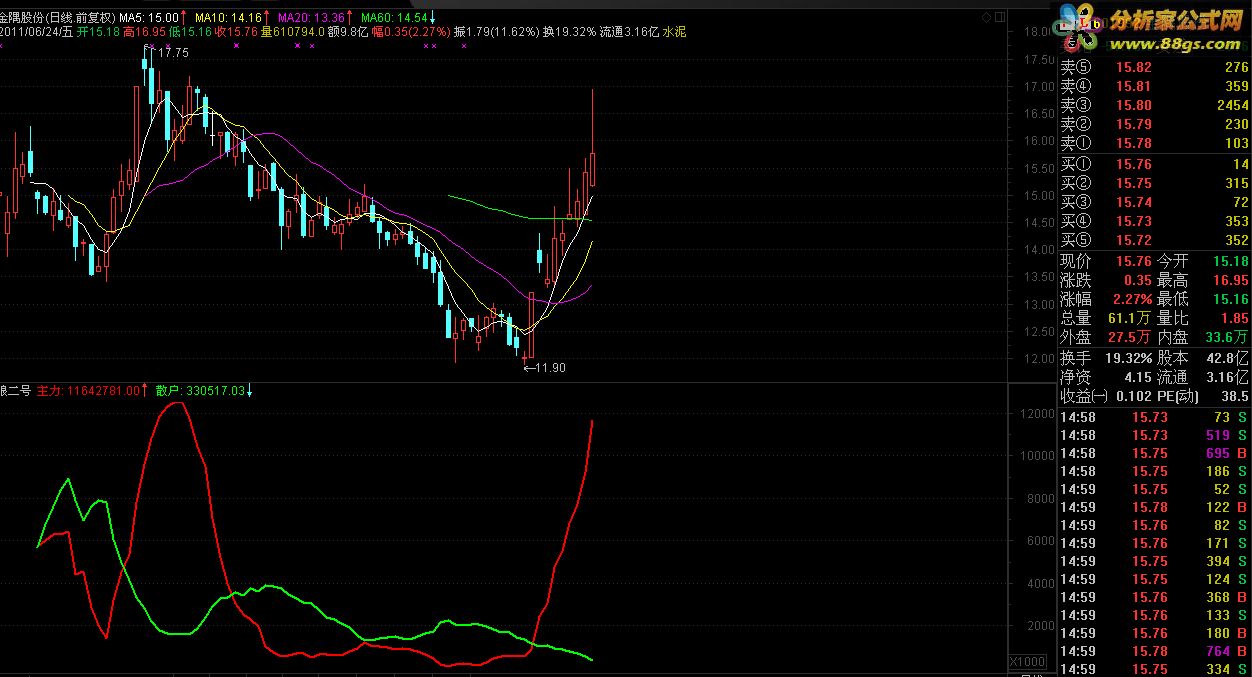Viewport: 1252px width, 677px height.
Task: Click the 量比 1.85 value
Action: 1235,318
